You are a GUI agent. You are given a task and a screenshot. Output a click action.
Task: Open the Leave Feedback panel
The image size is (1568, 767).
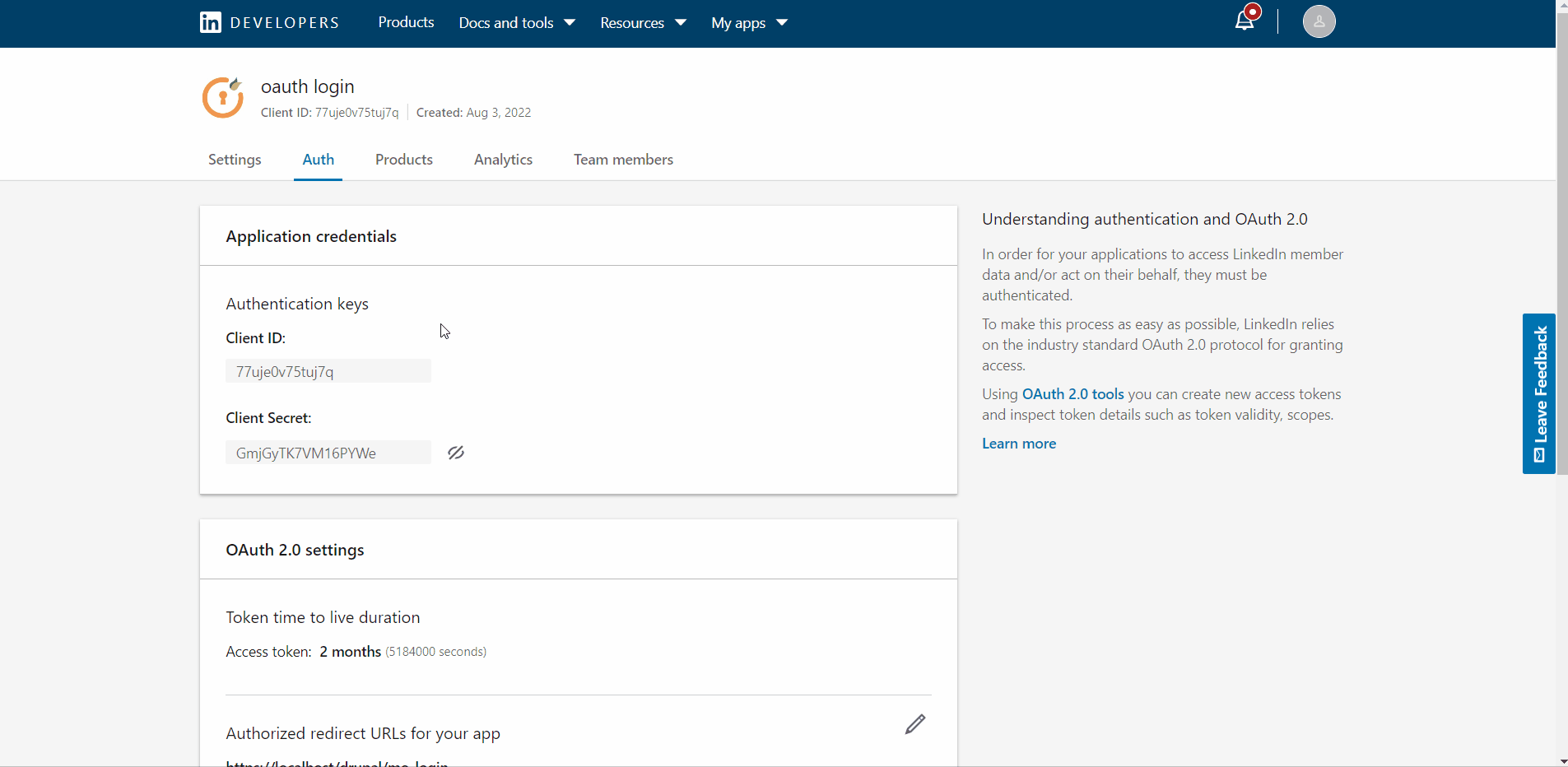tap(1538, 393)
